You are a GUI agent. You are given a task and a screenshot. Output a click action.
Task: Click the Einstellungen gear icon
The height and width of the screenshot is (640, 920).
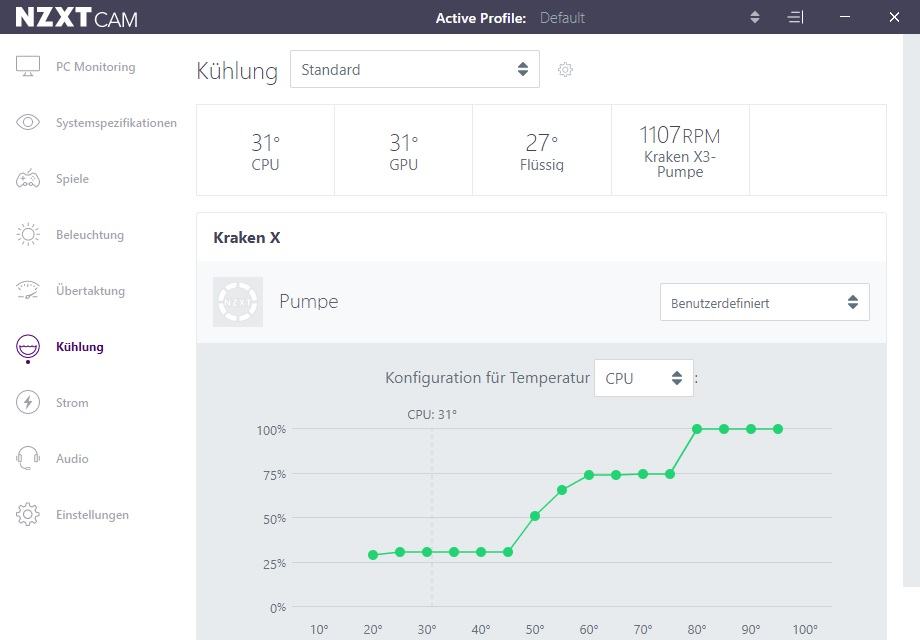28,514
